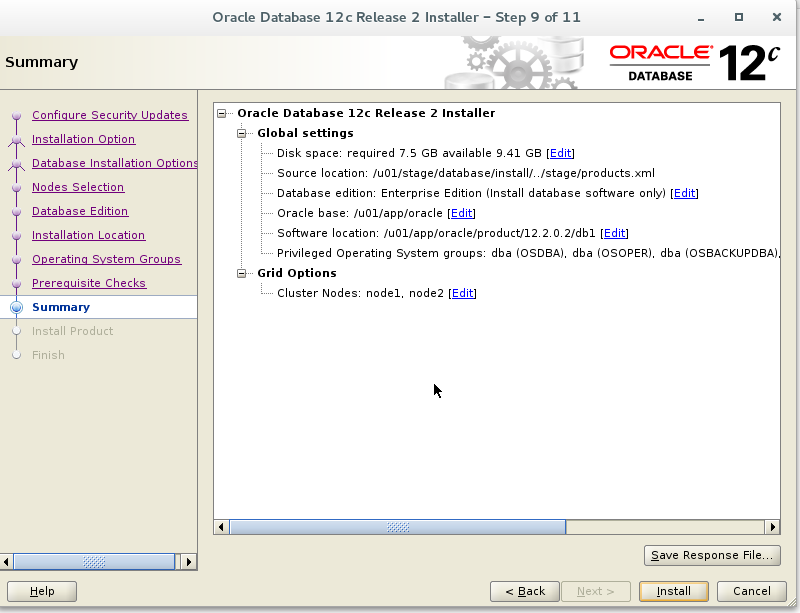Click the Save Response File button
Screen dimensions: 800x613
coord(712,555)
